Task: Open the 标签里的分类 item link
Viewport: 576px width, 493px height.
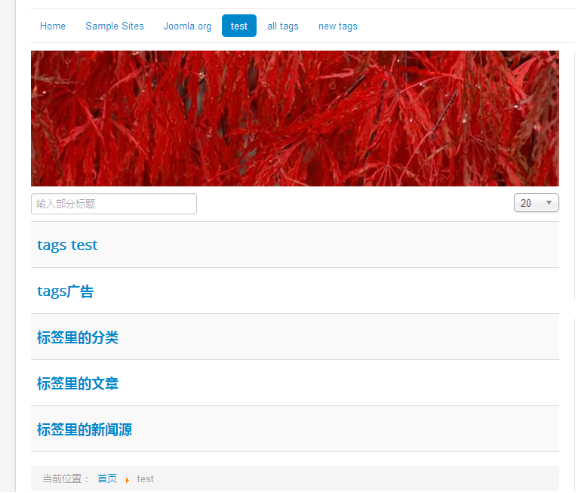Action: 78,337
